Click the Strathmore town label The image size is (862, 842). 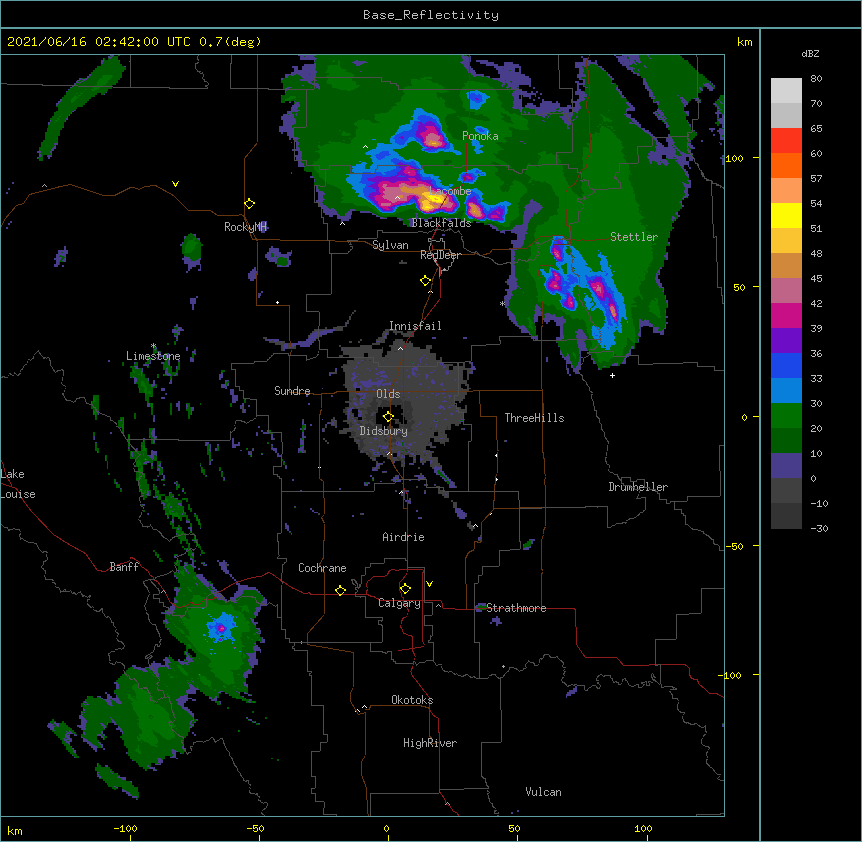[x=516, y=608]
